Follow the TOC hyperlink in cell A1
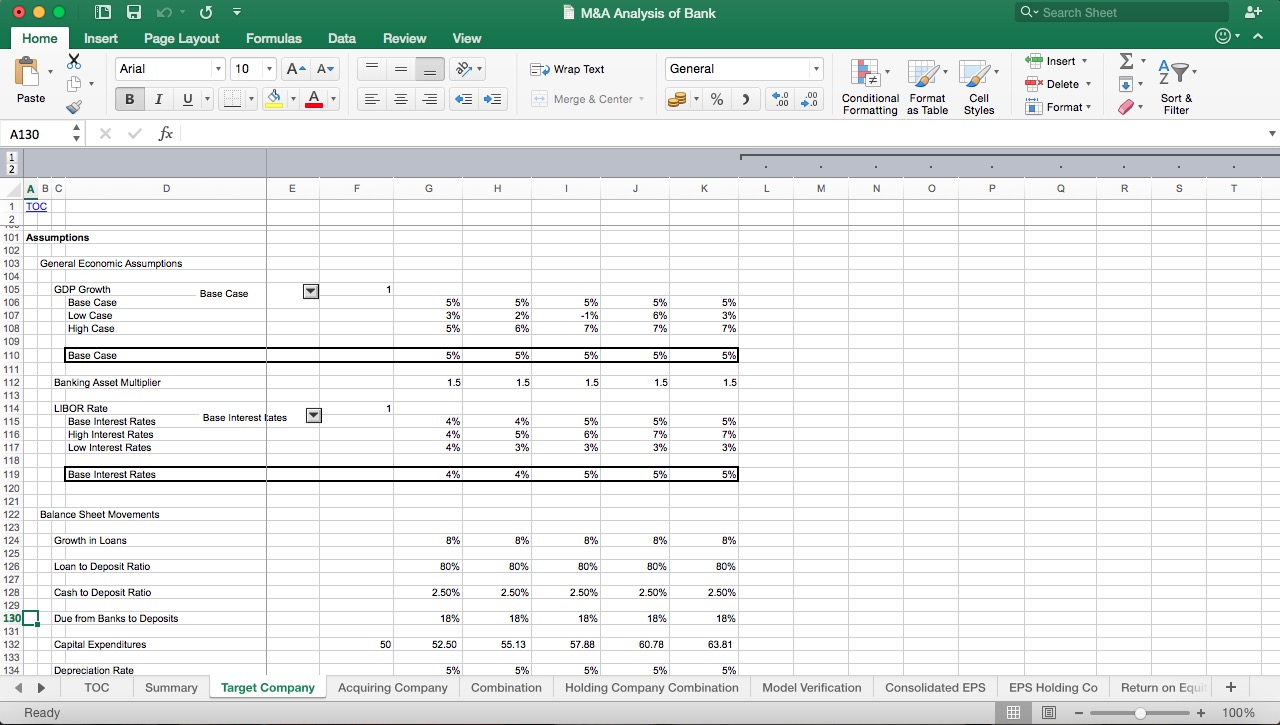Screen dimensions: 1280x725 click(x=36, y=206)
